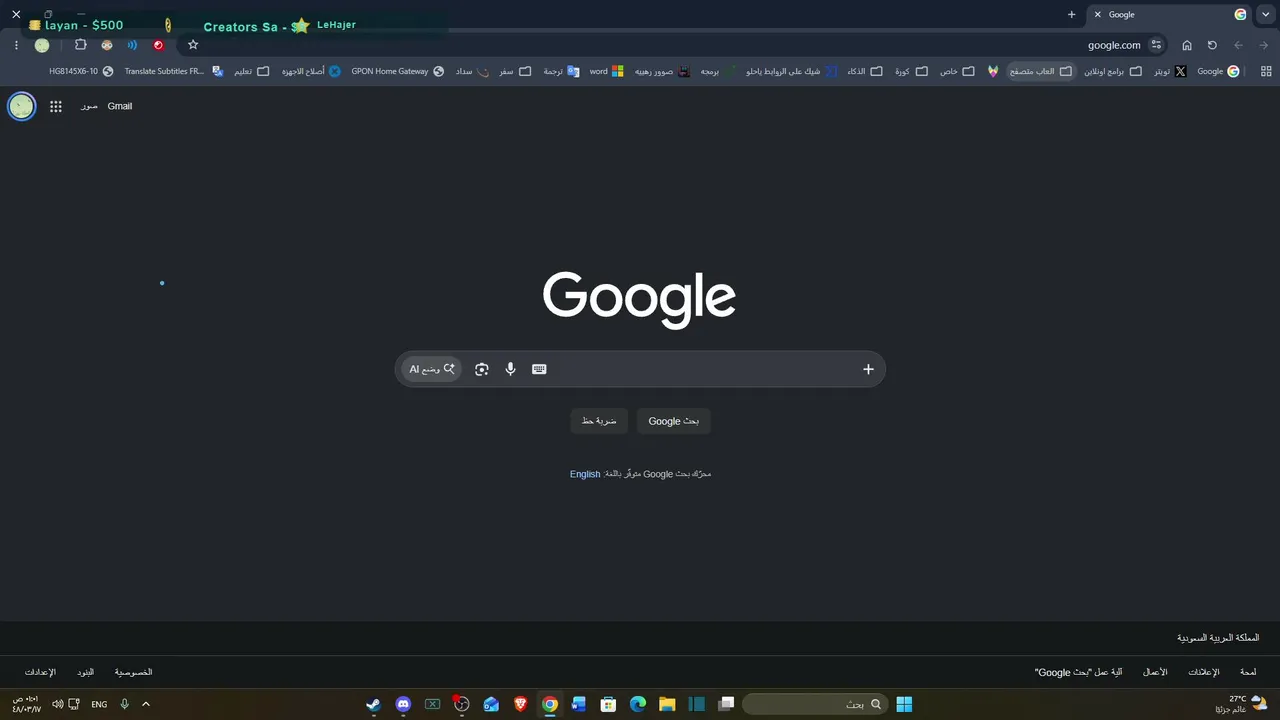Viewport: 1280px width, 720px height.
Task: Open the الإعلانات footer link
Action: pos(1204,672)
